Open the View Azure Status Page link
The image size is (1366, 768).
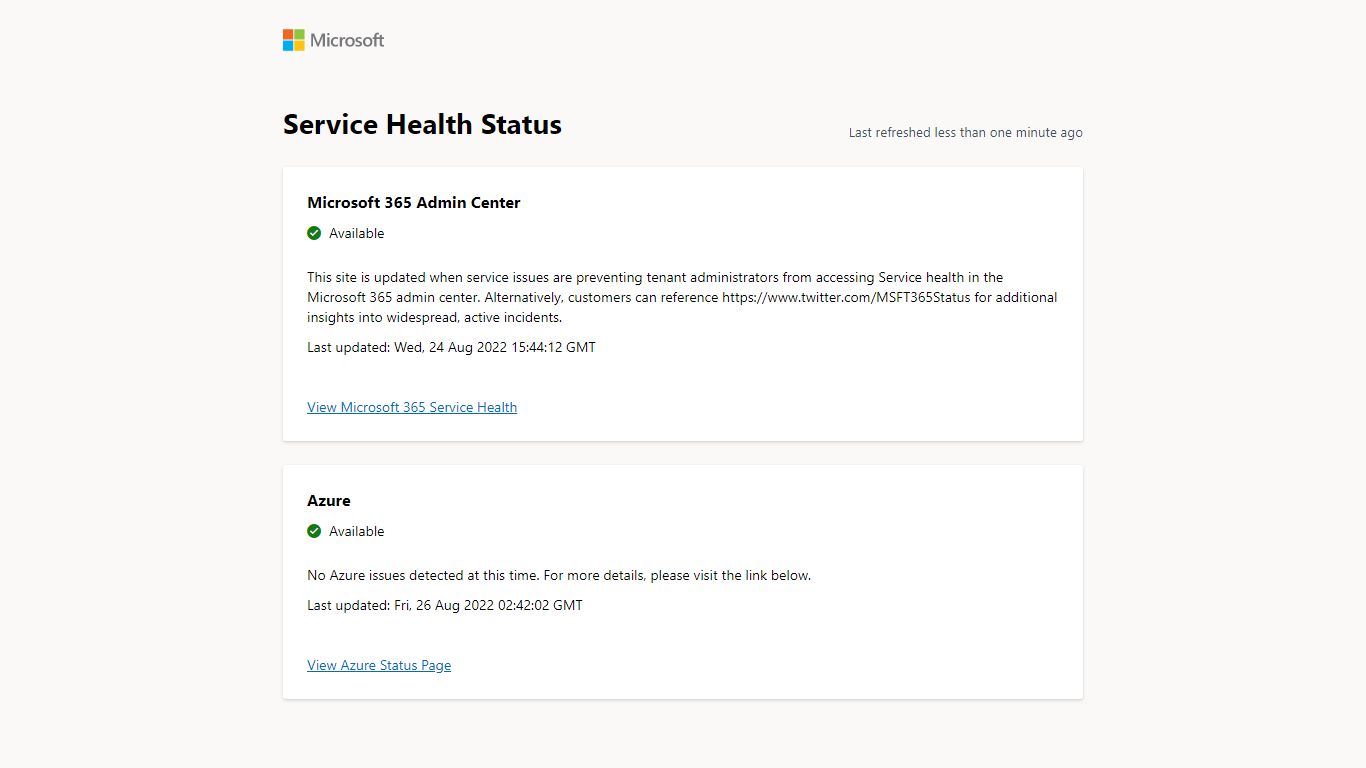[379, 665]
